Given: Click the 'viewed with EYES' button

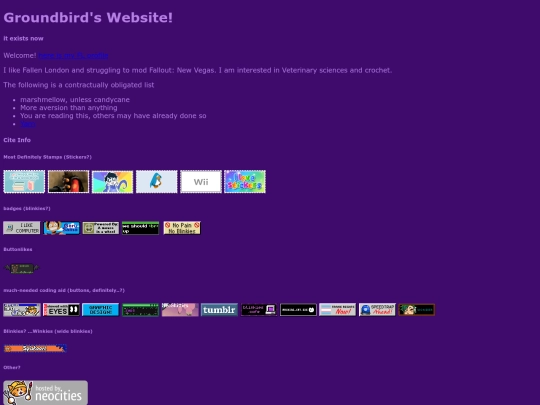Looking at the screenshot, I should pos(61,310).
